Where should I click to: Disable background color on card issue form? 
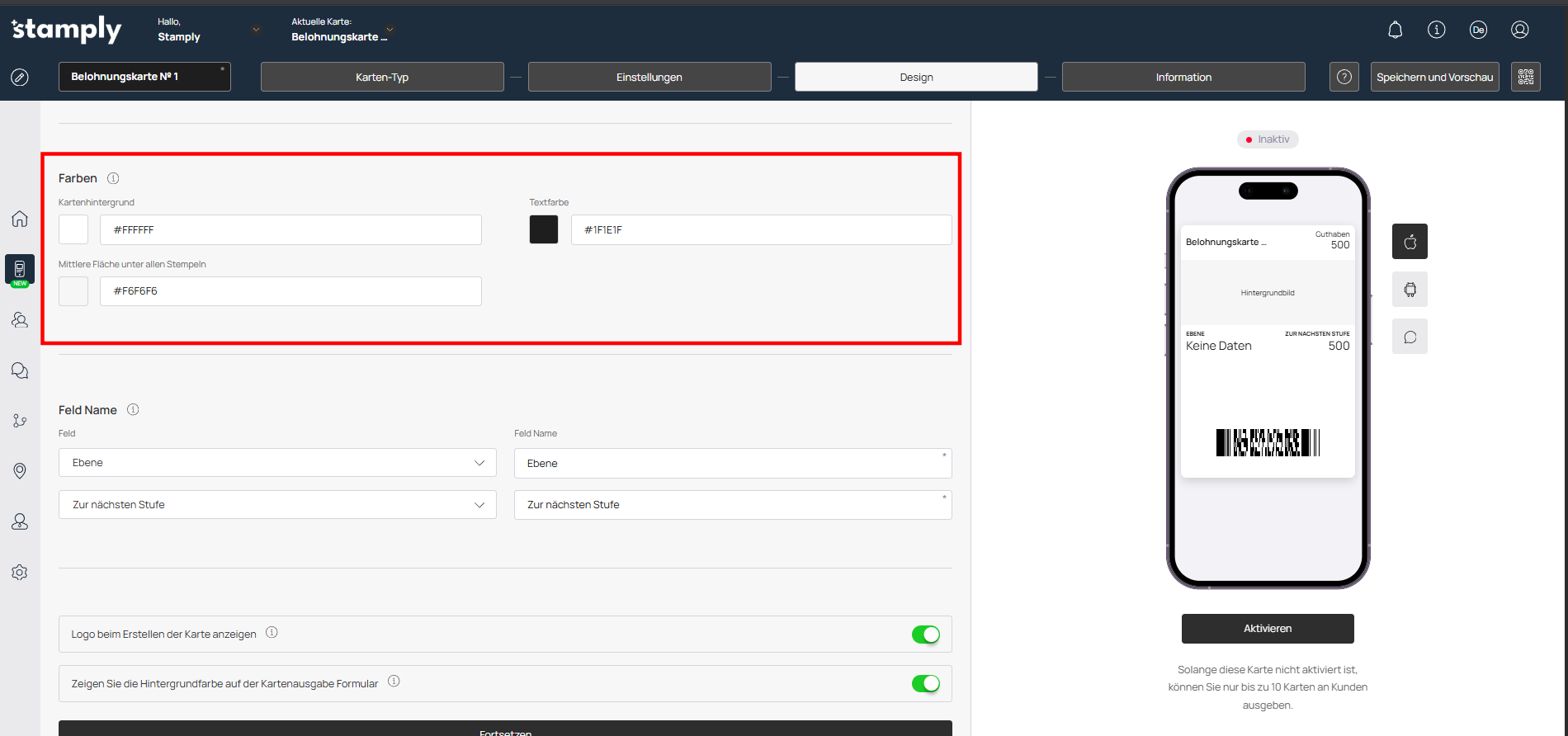tap(925, 684)
